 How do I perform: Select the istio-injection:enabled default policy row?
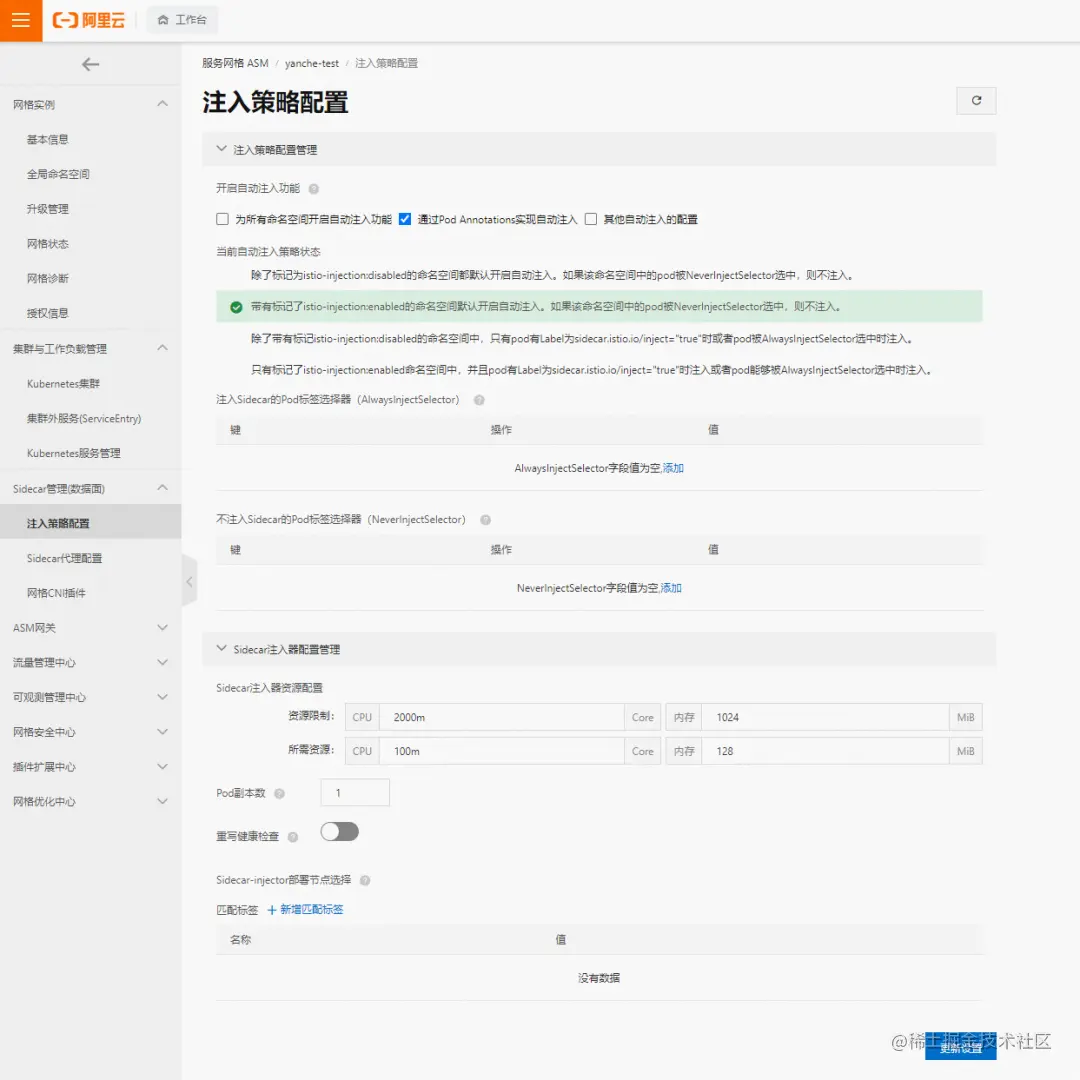[599, 307]
